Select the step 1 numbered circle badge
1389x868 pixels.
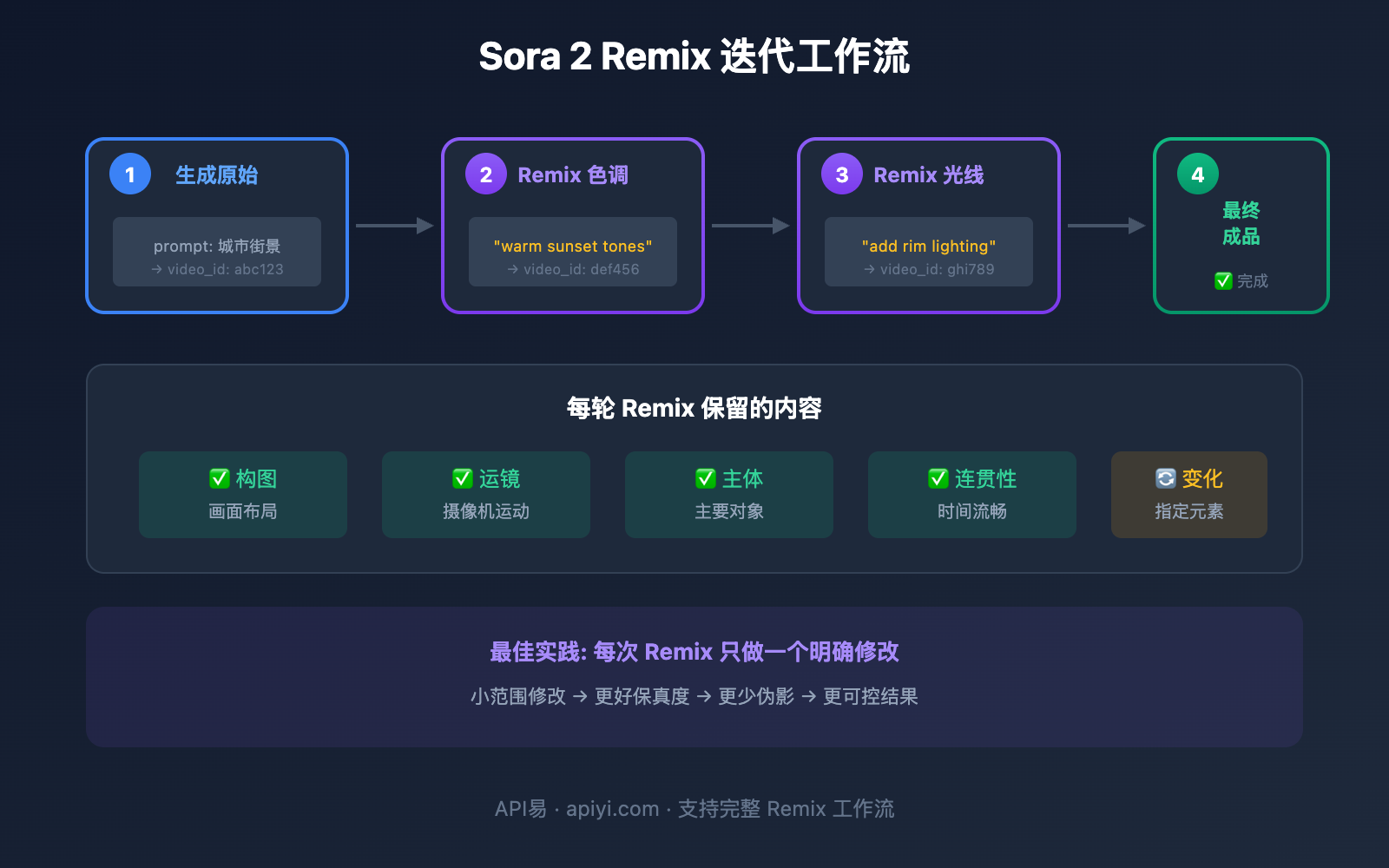pyautogui.click(x=128, y=174)
